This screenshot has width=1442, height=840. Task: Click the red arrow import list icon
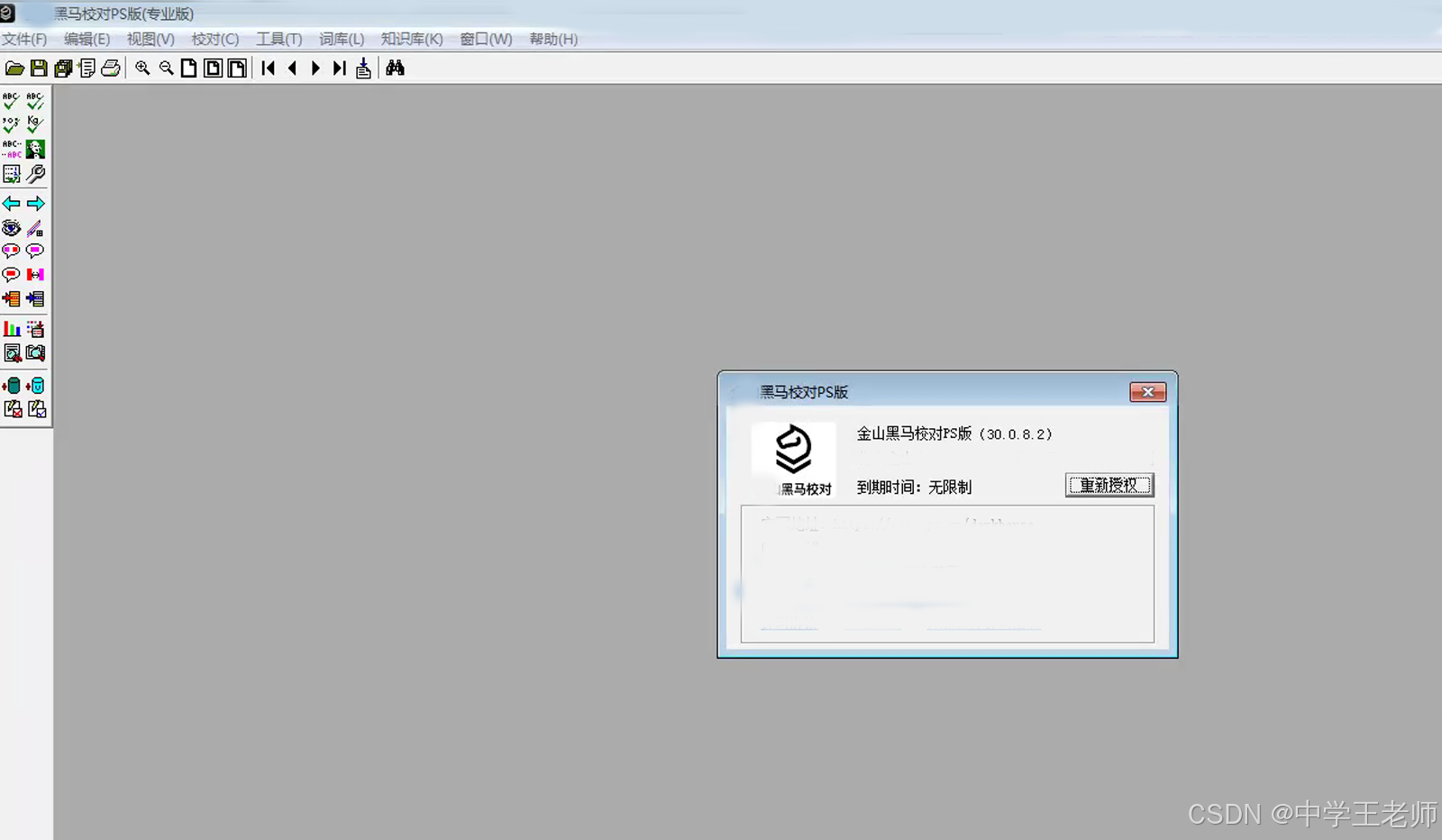[x=11, y=298]
